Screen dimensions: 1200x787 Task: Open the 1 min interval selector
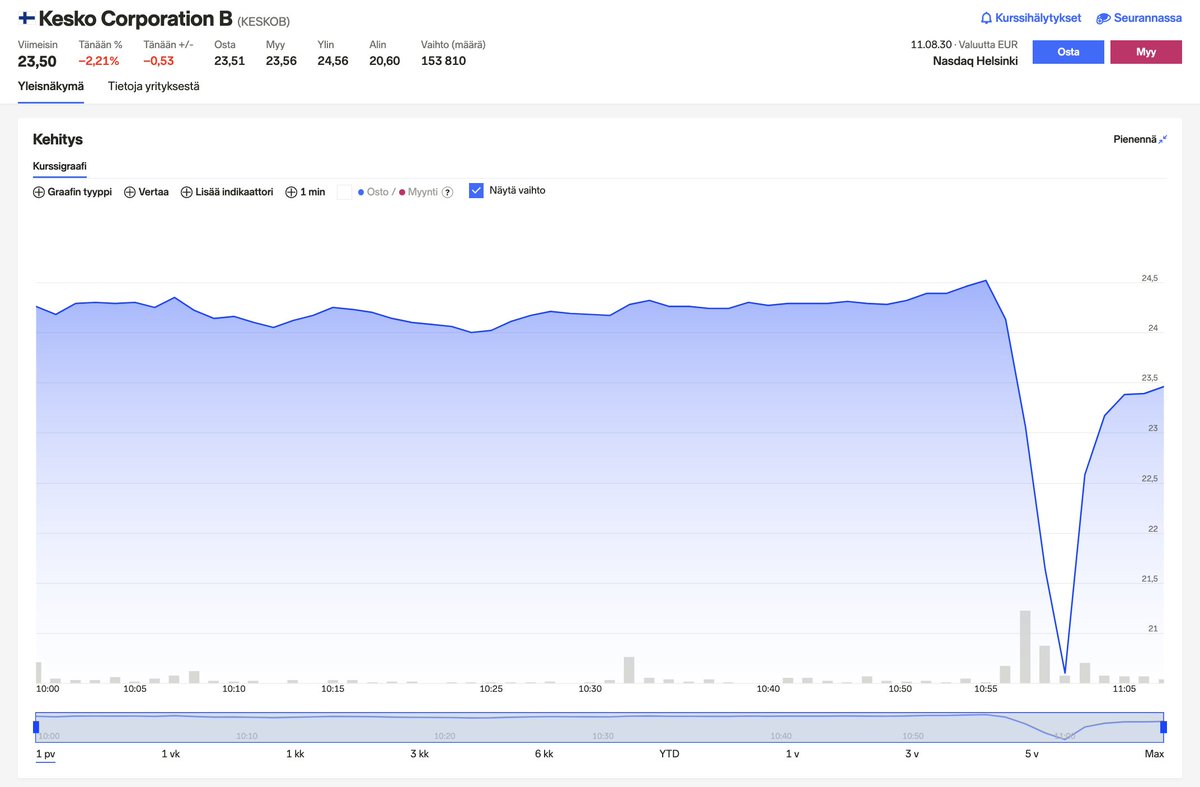tap(305, 192)
